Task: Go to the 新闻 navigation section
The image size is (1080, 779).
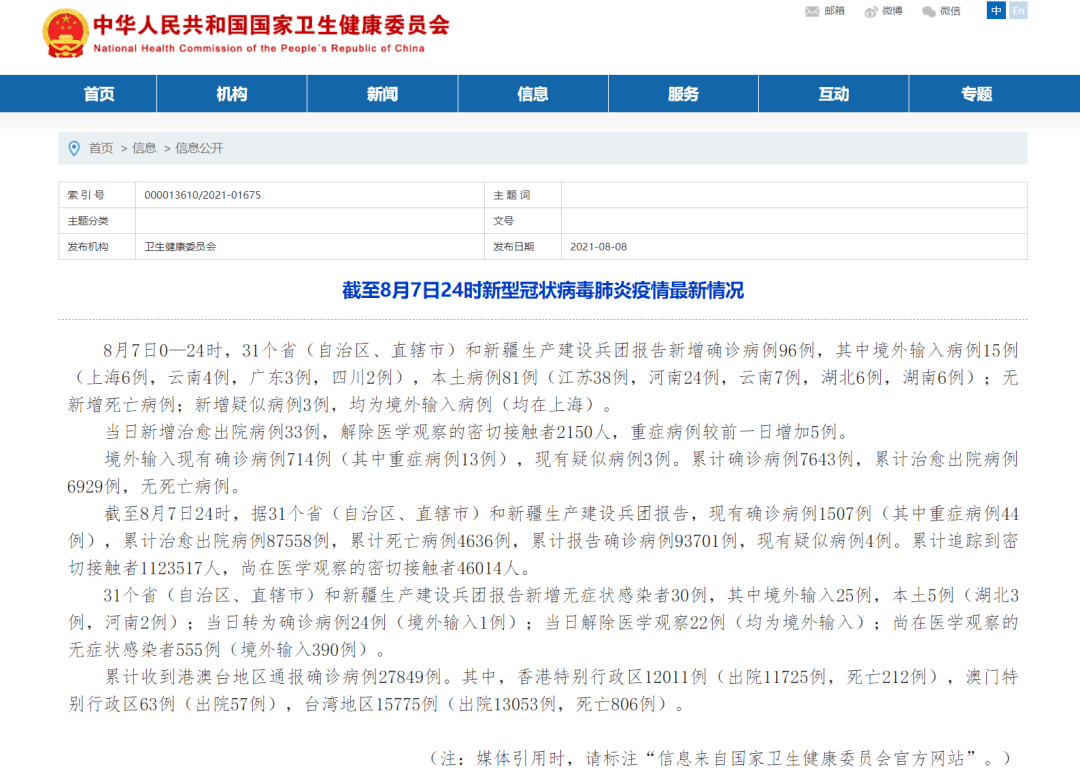Action: point(382,94)
